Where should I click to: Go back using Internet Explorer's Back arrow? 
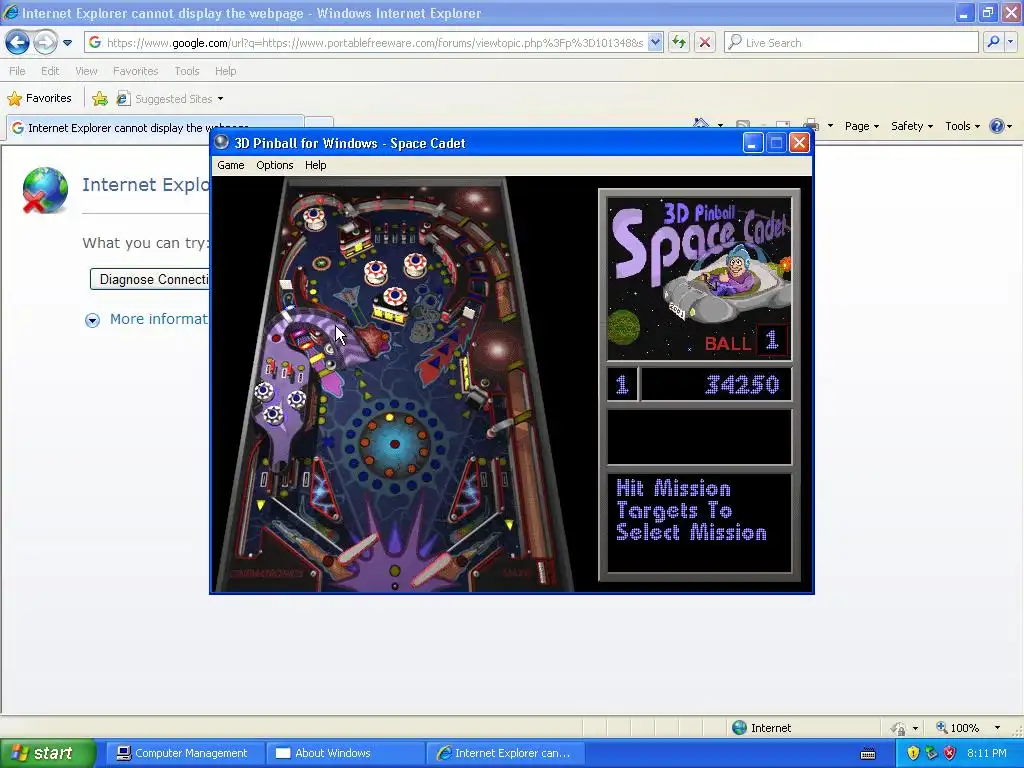(18, 43)
